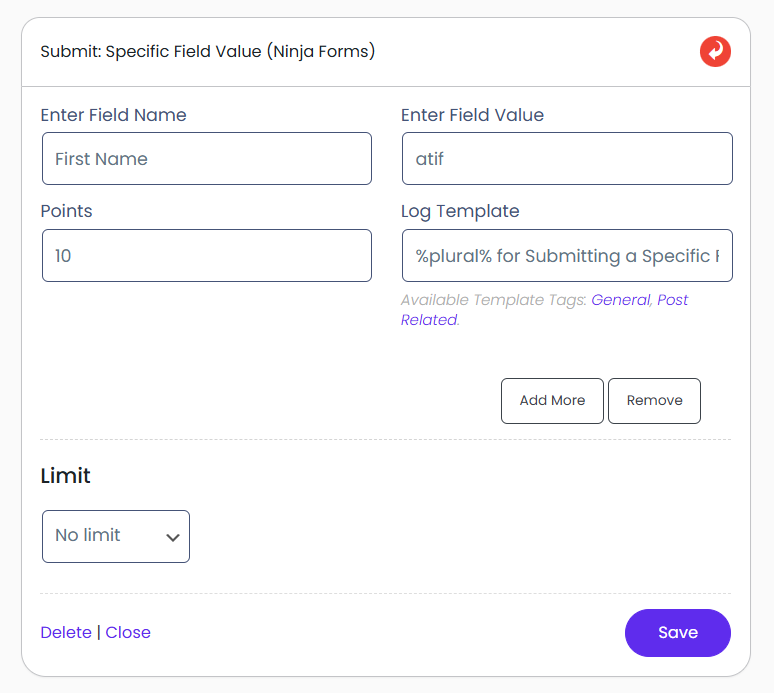This screenshot has height=693, width=774.
Task: Click the Close link
Action: 128,632
